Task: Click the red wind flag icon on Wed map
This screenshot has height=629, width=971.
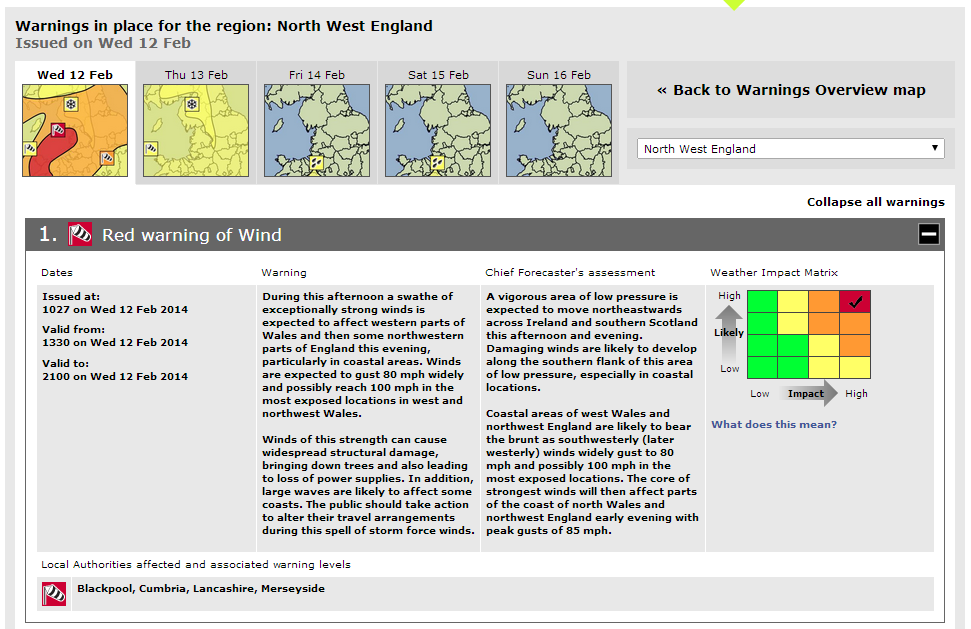Action: (x=58, y=130)
